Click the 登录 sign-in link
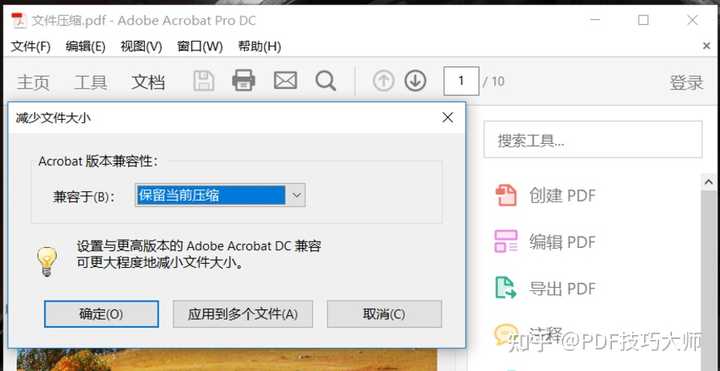The width and height of the screenshot is (720, 371). point(686,83)
